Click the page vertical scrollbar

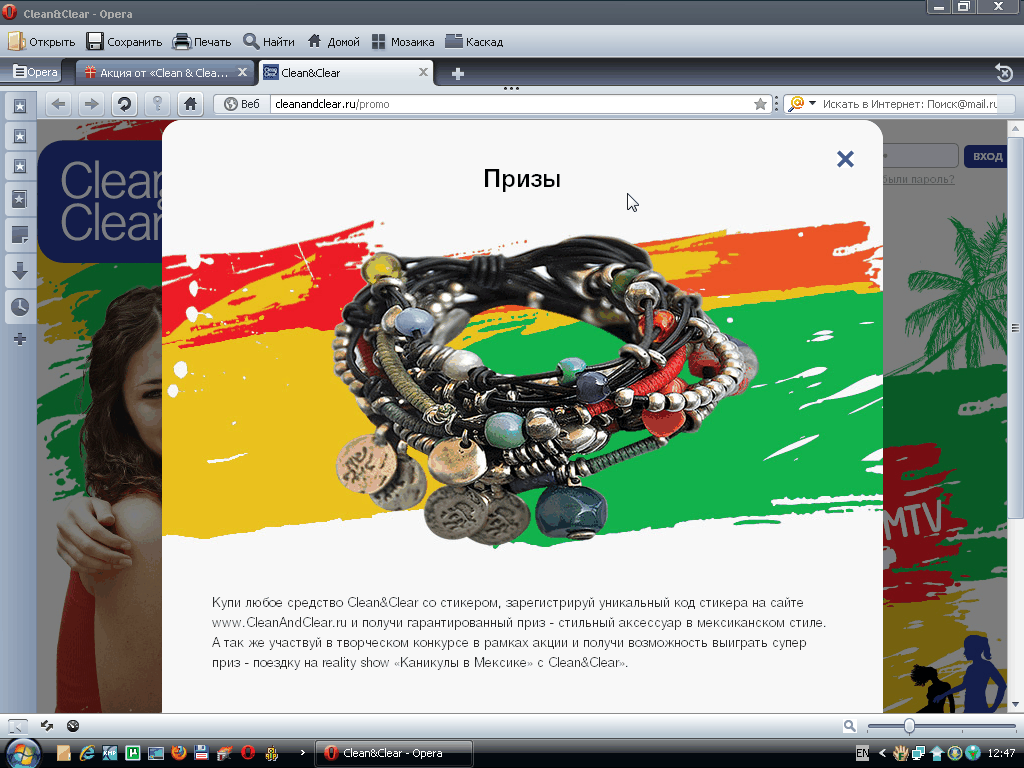pos(1015,327)
